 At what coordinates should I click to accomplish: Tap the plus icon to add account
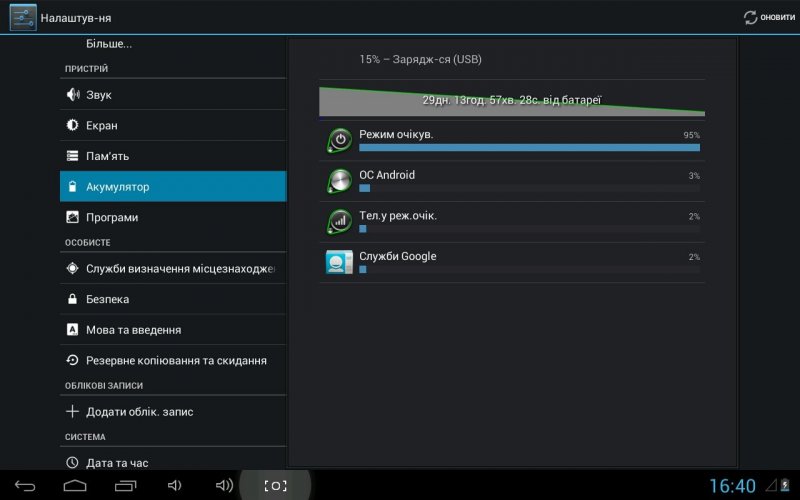tap(72, 411)
